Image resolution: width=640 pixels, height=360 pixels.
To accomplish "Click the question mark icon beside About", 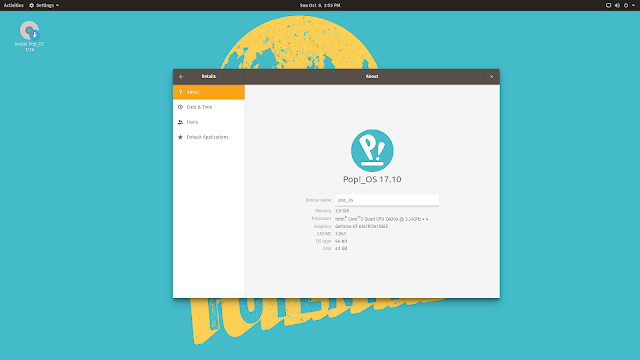I will tap(180, 92).
